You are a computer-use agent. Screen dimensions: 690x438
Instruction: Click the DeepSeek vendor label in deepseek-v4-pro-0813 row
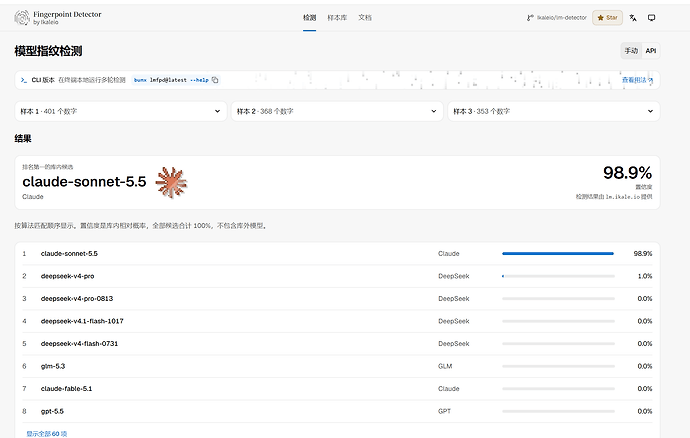[454, 298]
